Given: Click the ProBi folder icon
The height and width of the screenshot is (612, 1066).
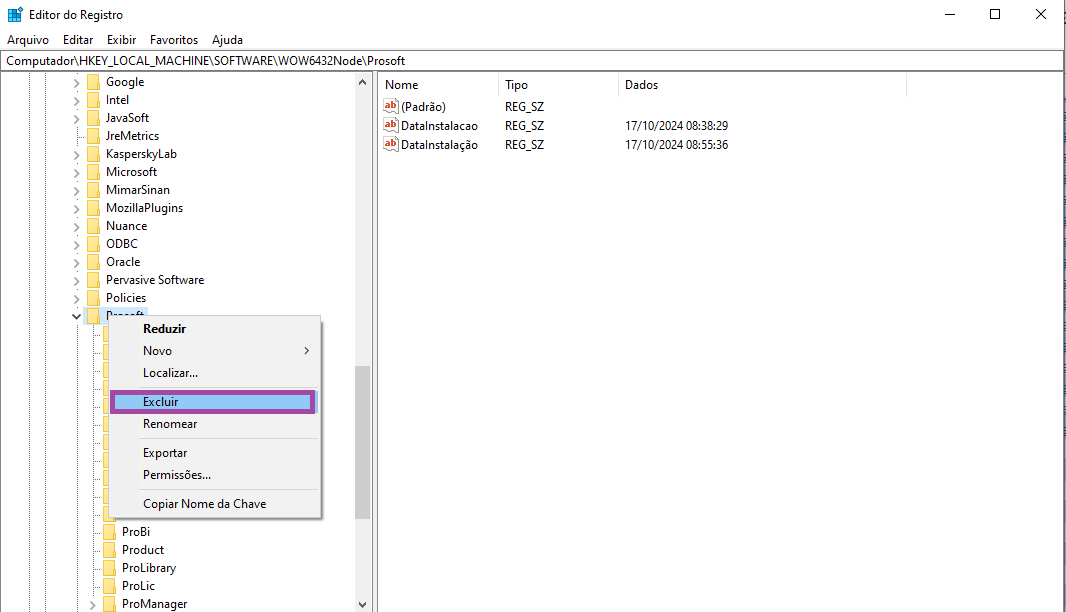Looking at the screenshot, I should (109, 532).
